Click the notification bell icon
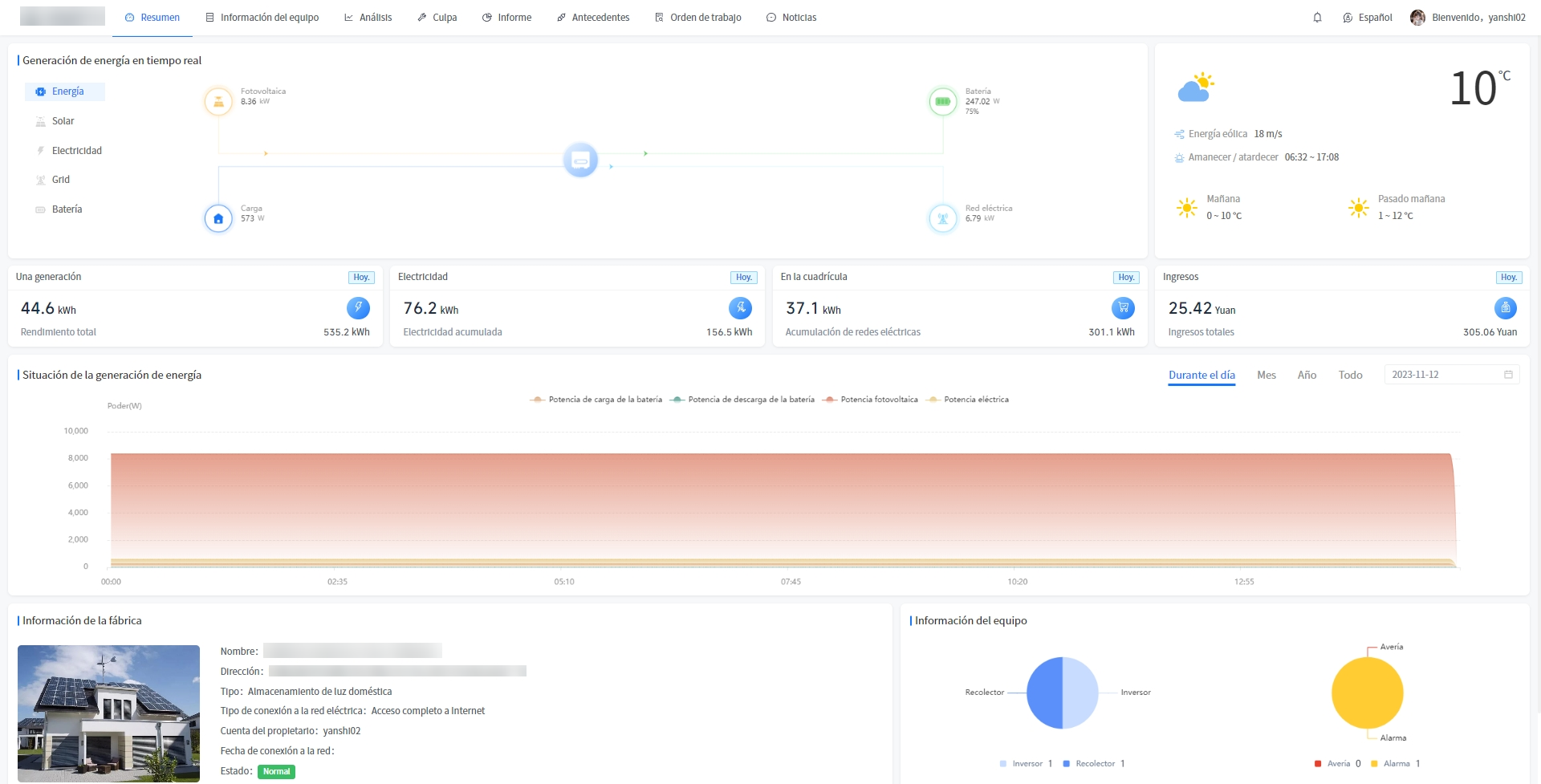1541x784 pixels. pyautogui.click(x=1317, y=18)
